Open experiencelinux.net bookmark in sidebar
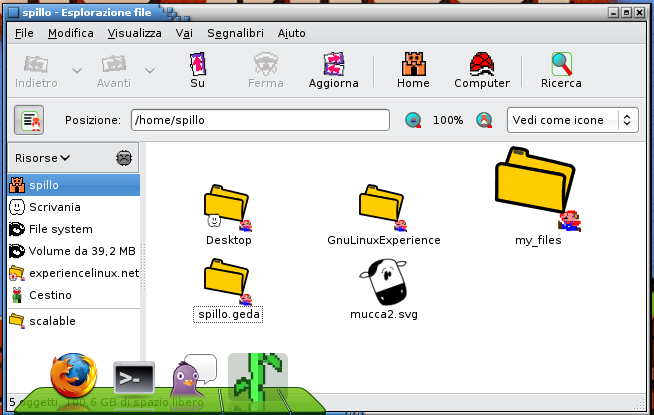Screen dimensions: 654x415 click(74, 273)
